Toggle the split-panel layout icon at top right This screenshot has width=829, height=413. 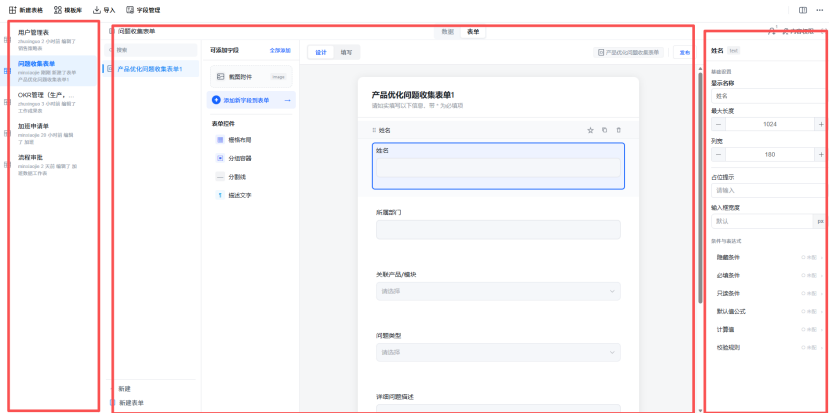tap(803, 10)
